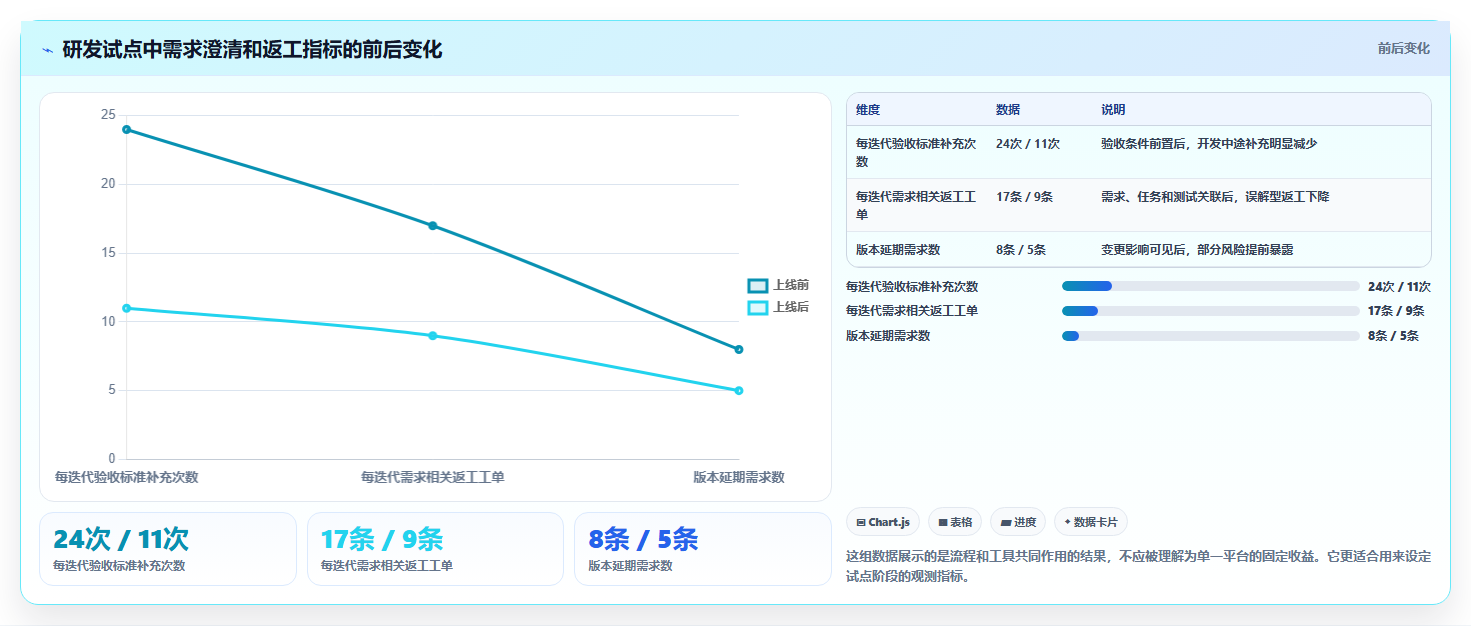The image size is (1471, 626).
Task: Click the 上线后 data point at 11
Action: (x=126, y=308)
